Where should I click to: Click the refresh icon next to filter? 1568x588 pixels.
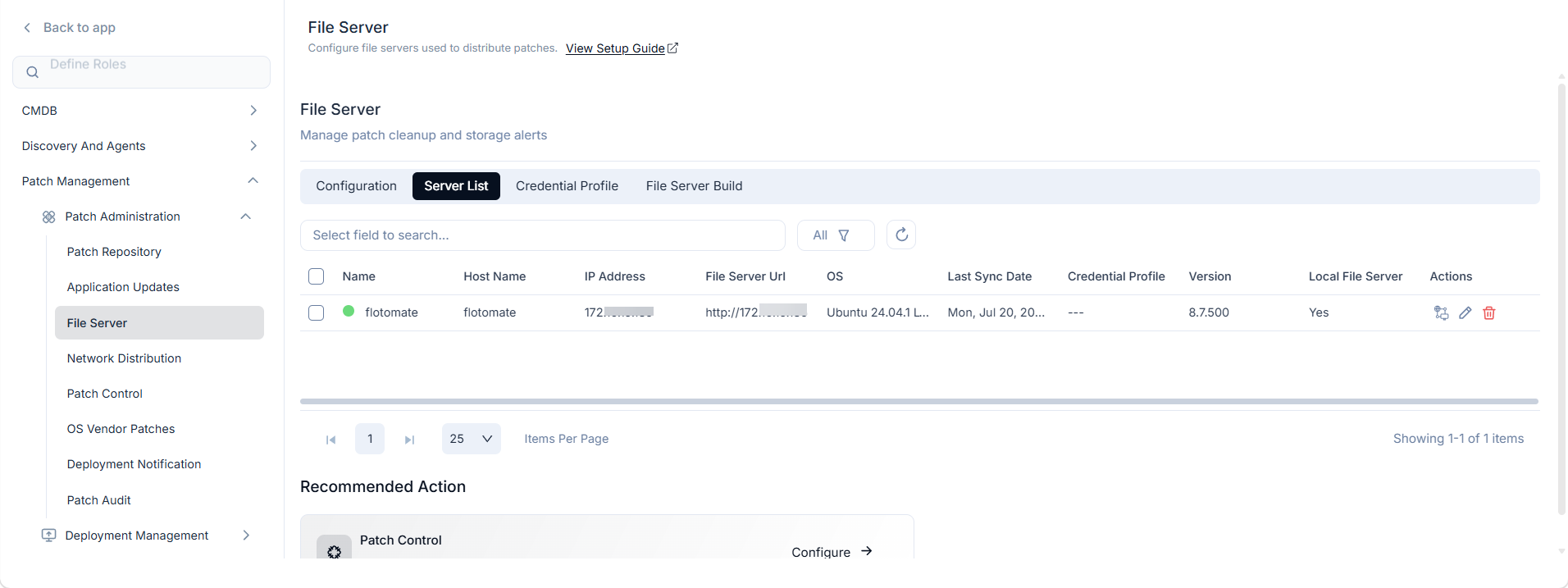(901, 235)
